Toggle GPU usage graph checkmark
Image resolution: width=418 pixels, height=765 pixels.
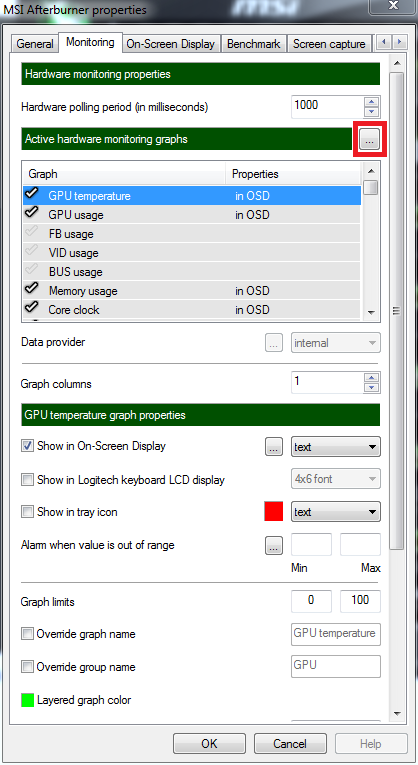[x=32, y=214]
